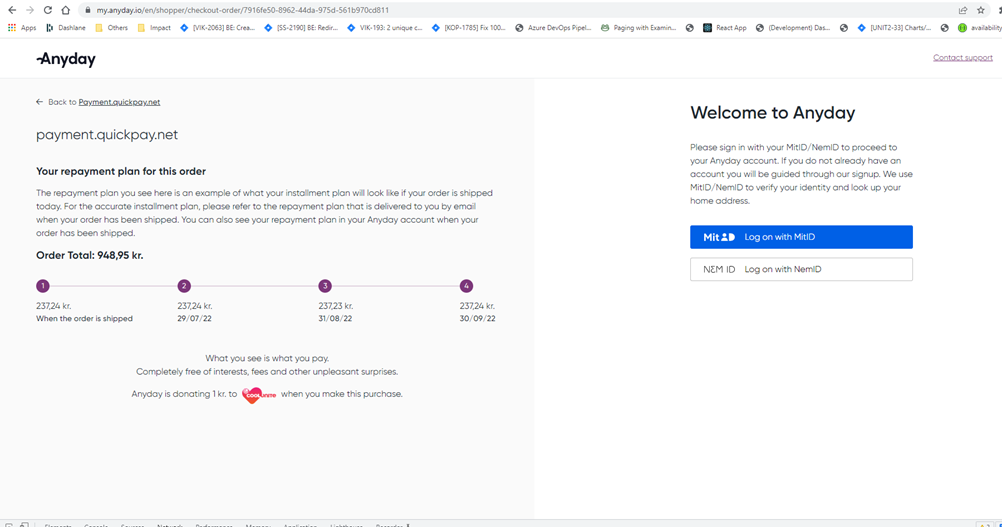Open the Impact bookmark folder

click(154, 28)
